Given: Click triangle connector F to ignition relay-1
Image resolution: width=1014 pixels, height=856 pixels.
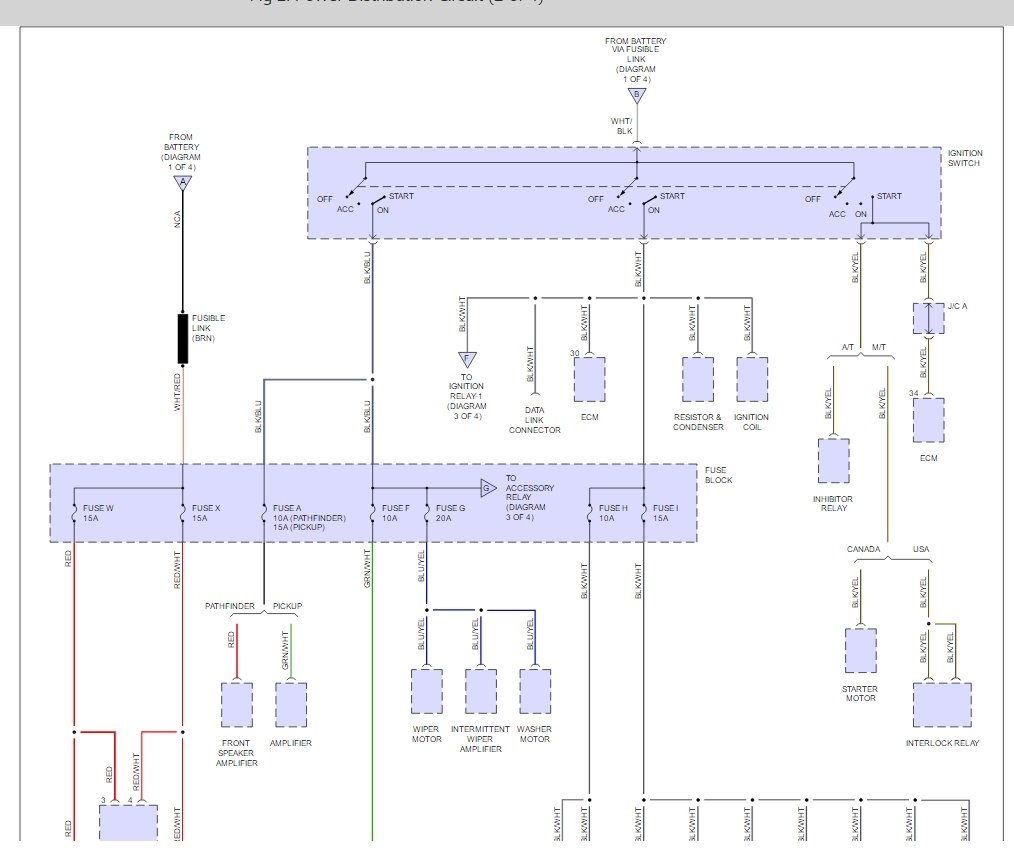Looking at the screenshot, I should [467, 359].
